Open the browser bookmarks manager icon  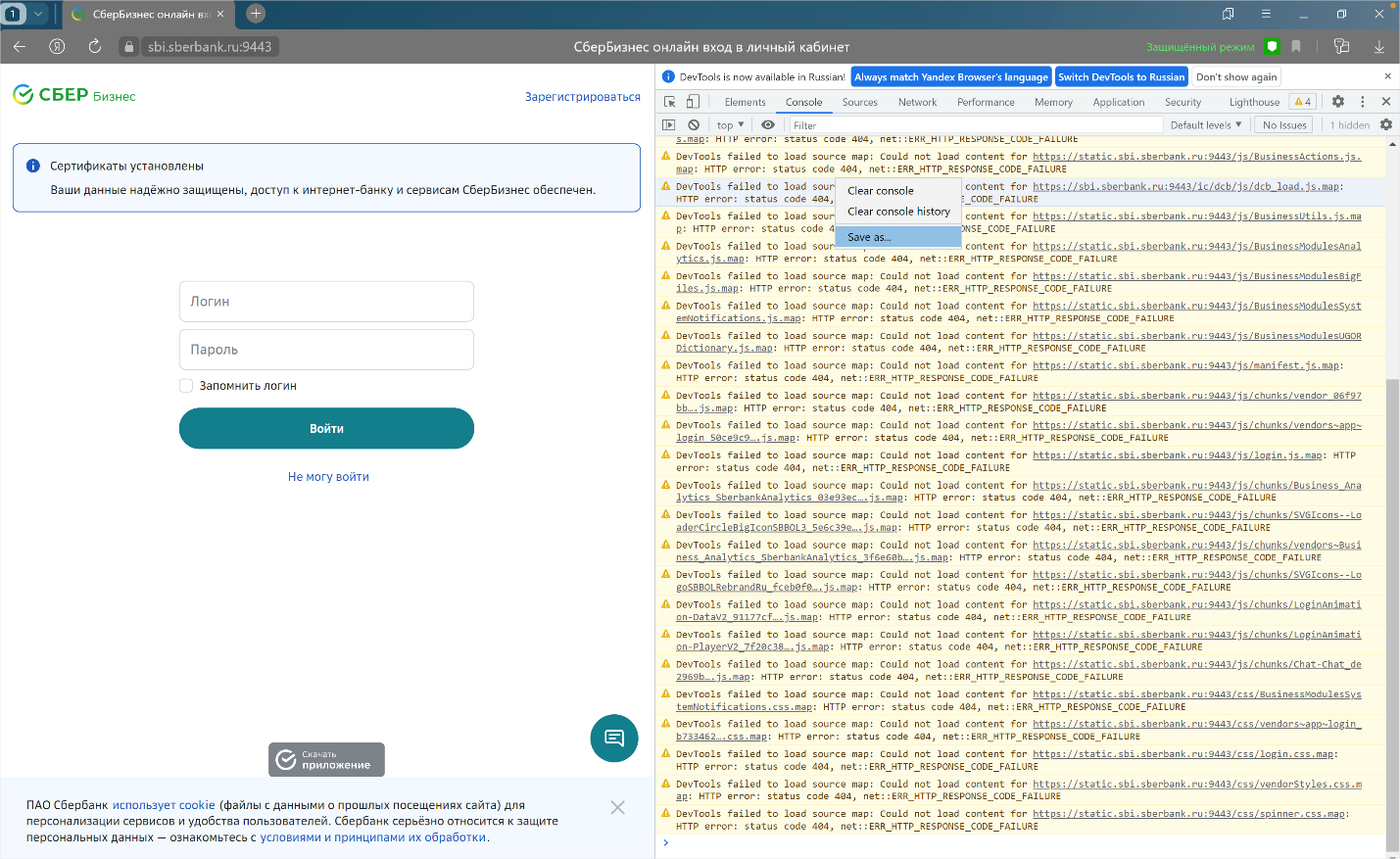click(x=1229, y=14)
